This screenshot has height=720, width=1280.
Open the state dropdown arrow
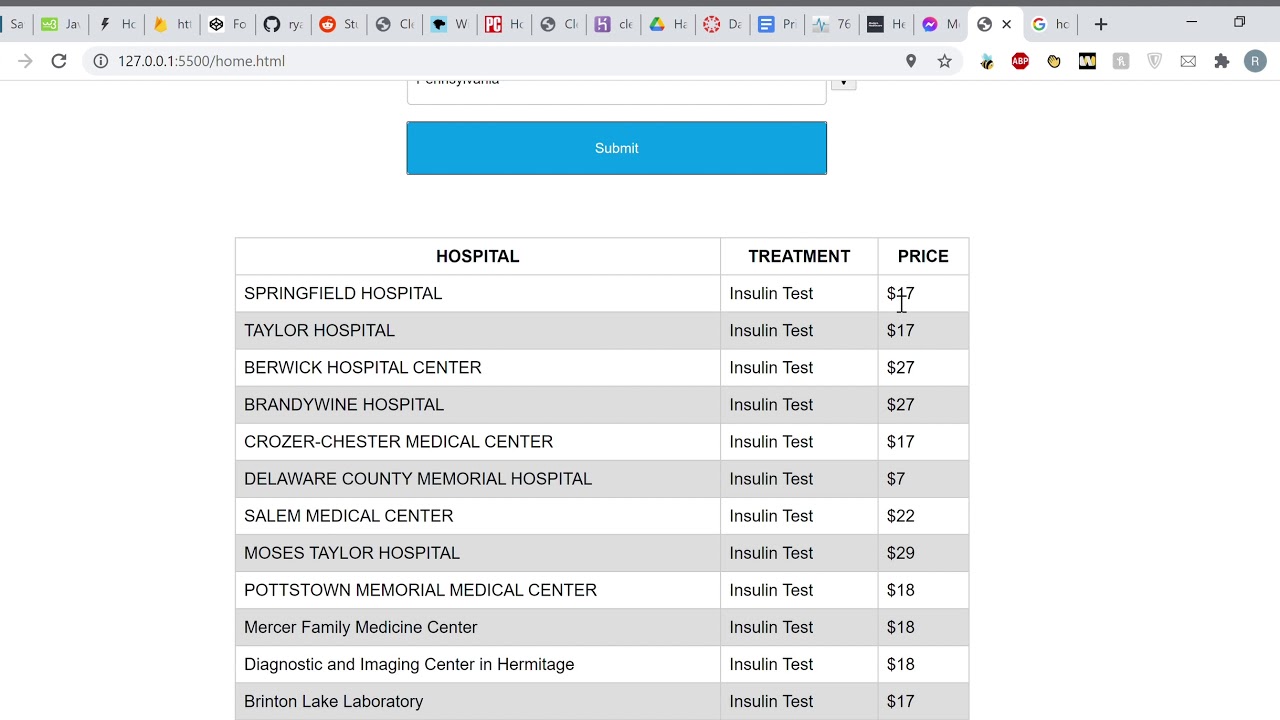click(x=843, y=84)
